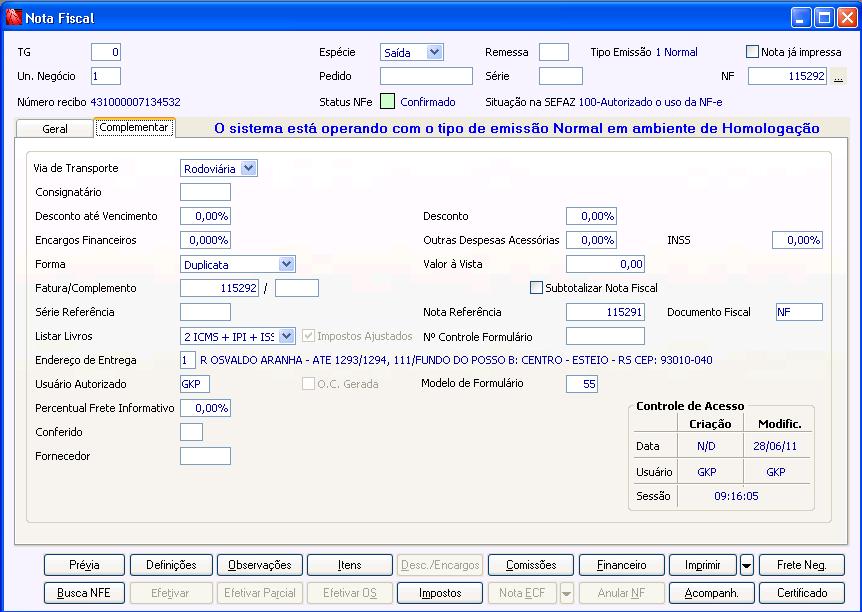Click the Desc./Encargos button
This screenshot has height=612, width=862.
pos(440,565)
